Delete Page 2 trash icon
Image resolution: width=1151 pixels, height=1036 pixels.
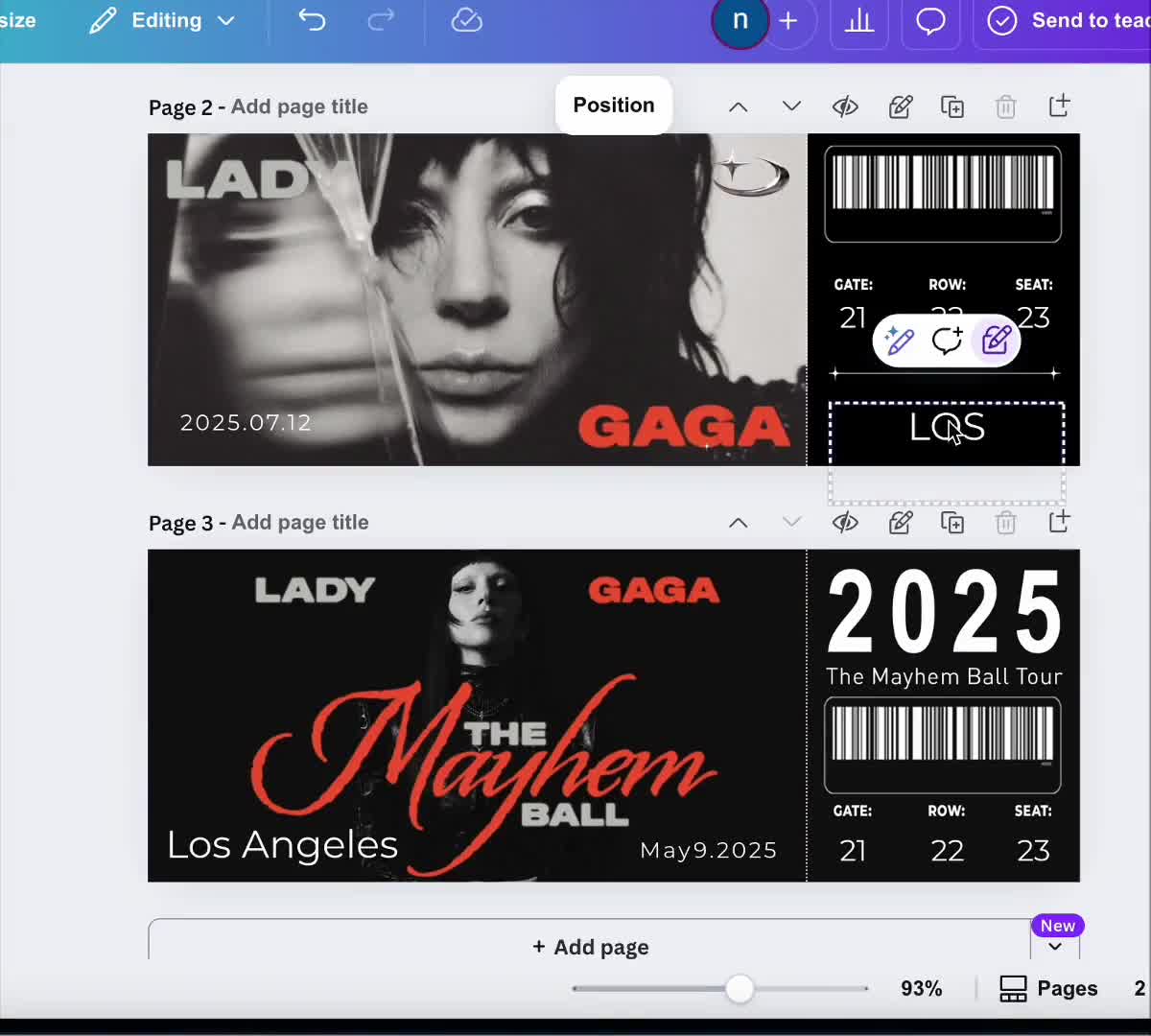click(x=1005, y=106)
